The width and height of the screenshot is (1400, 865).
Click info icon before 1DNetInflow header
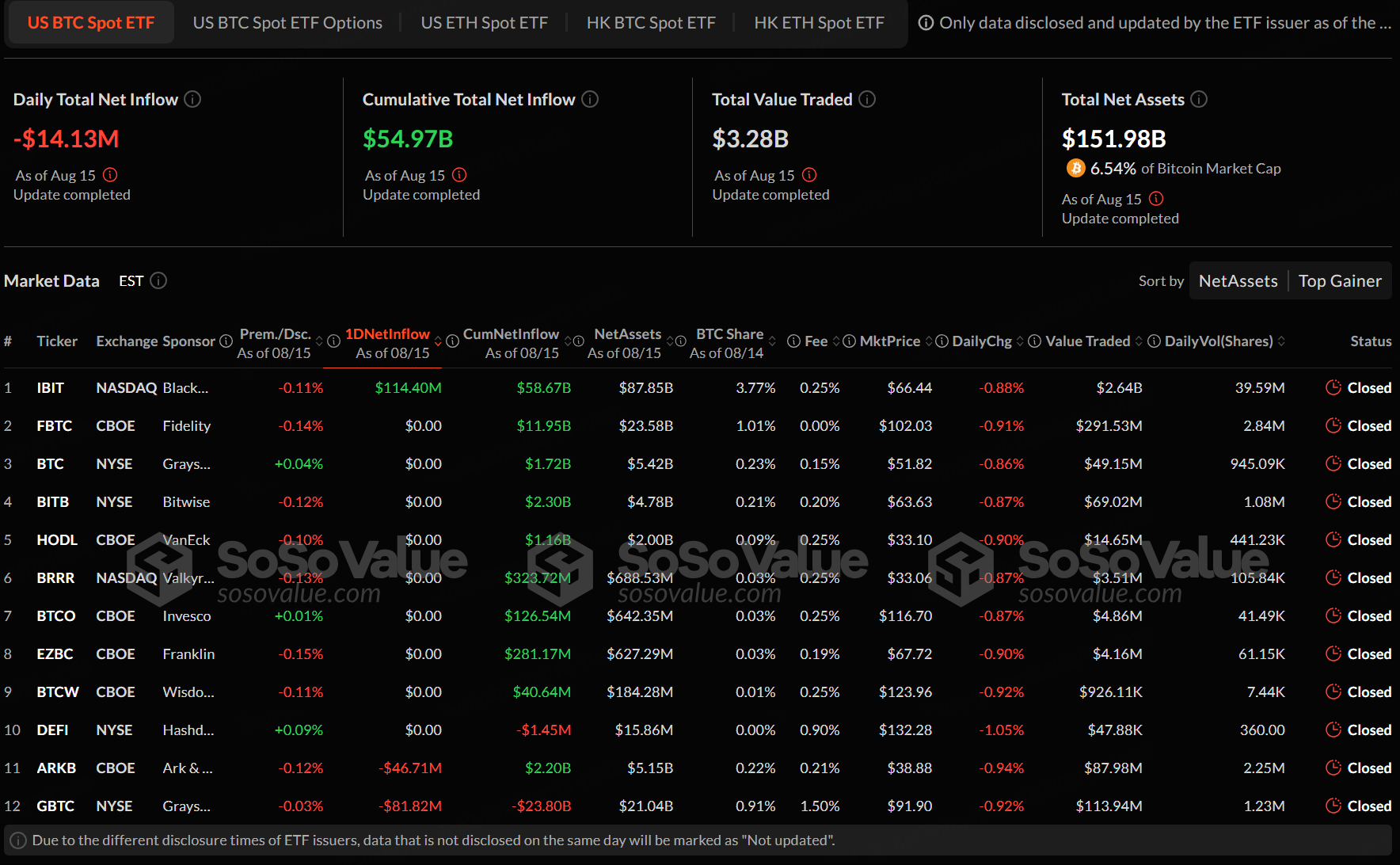[333, 341]
